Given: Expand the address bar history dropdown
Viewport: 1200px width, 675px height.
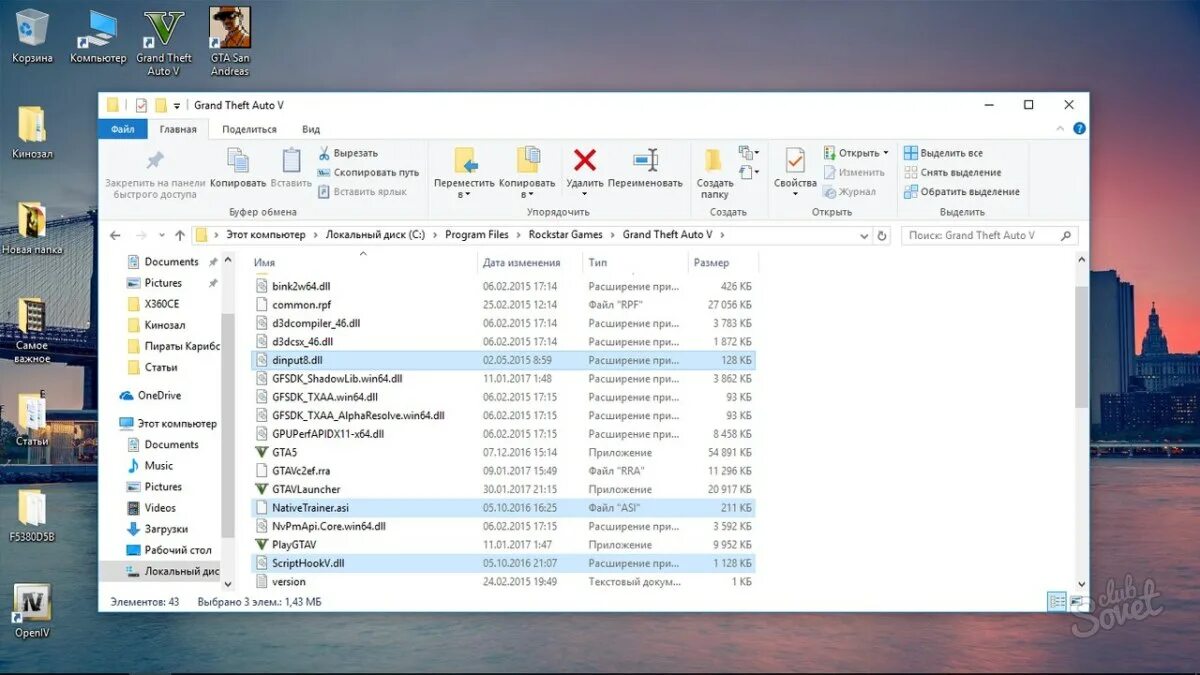Looking at the screenshot, I should point(864,236).
